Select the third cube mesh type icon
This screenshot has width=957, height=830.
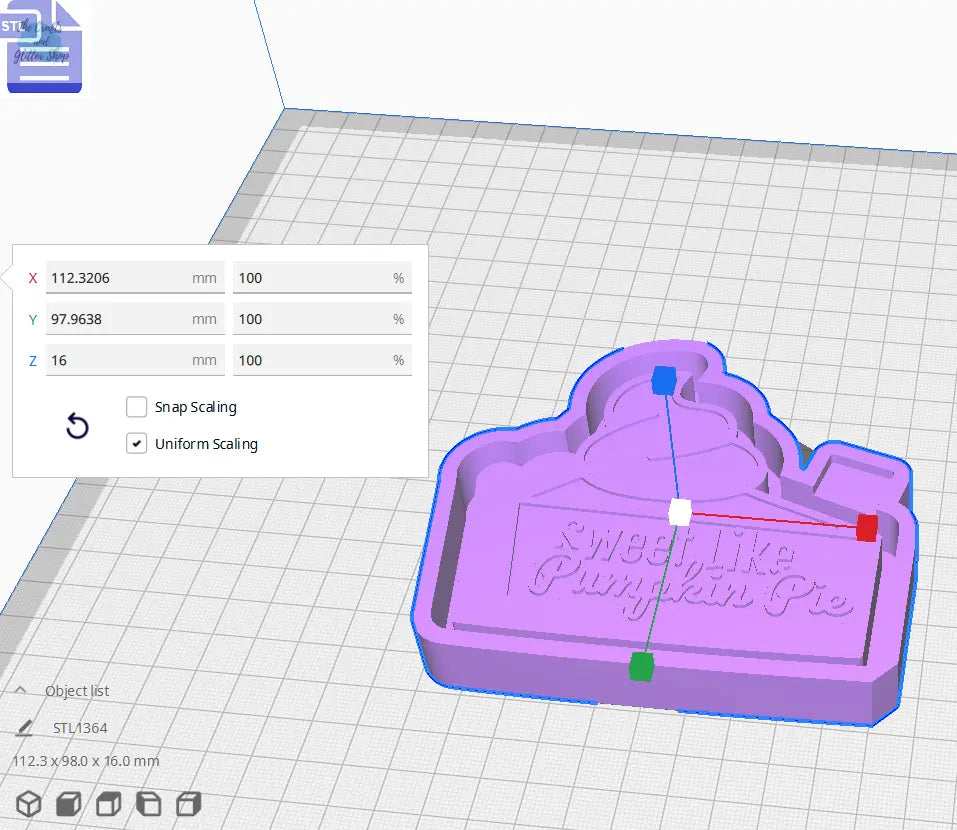(x=108, y=803)
